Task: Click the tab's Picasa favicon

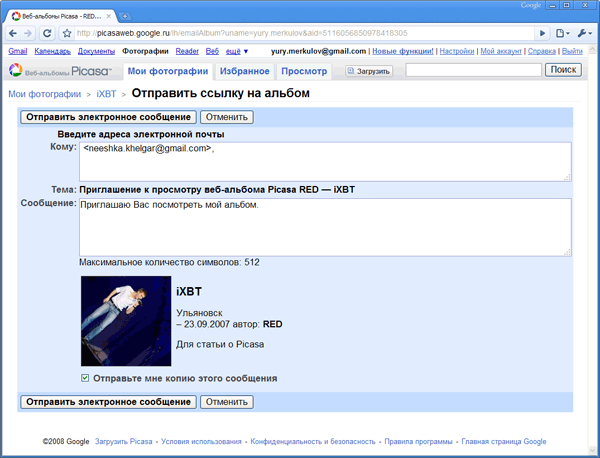Action: tap(16, 16)
